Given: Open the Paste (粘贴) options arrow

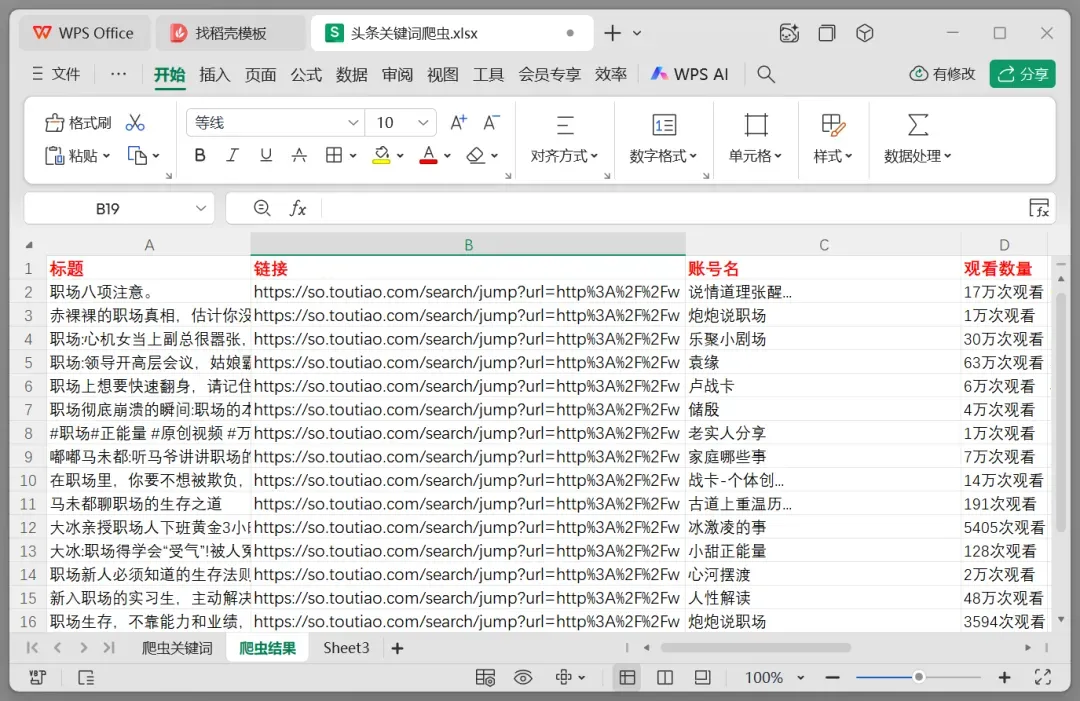Looking at the screenshot, I should pos(106,156).
